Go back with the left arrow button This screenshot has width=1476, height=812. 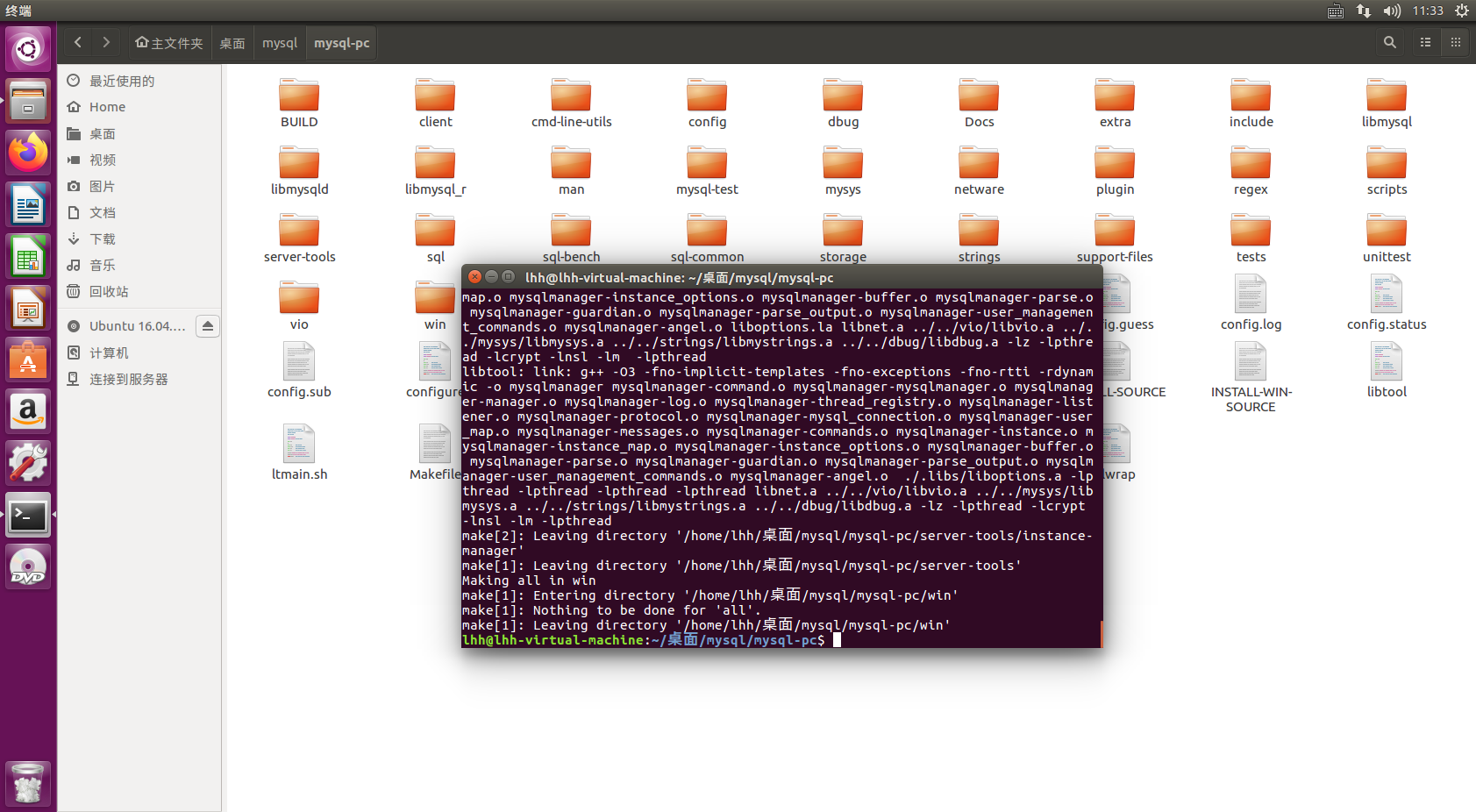pos(78,42)
